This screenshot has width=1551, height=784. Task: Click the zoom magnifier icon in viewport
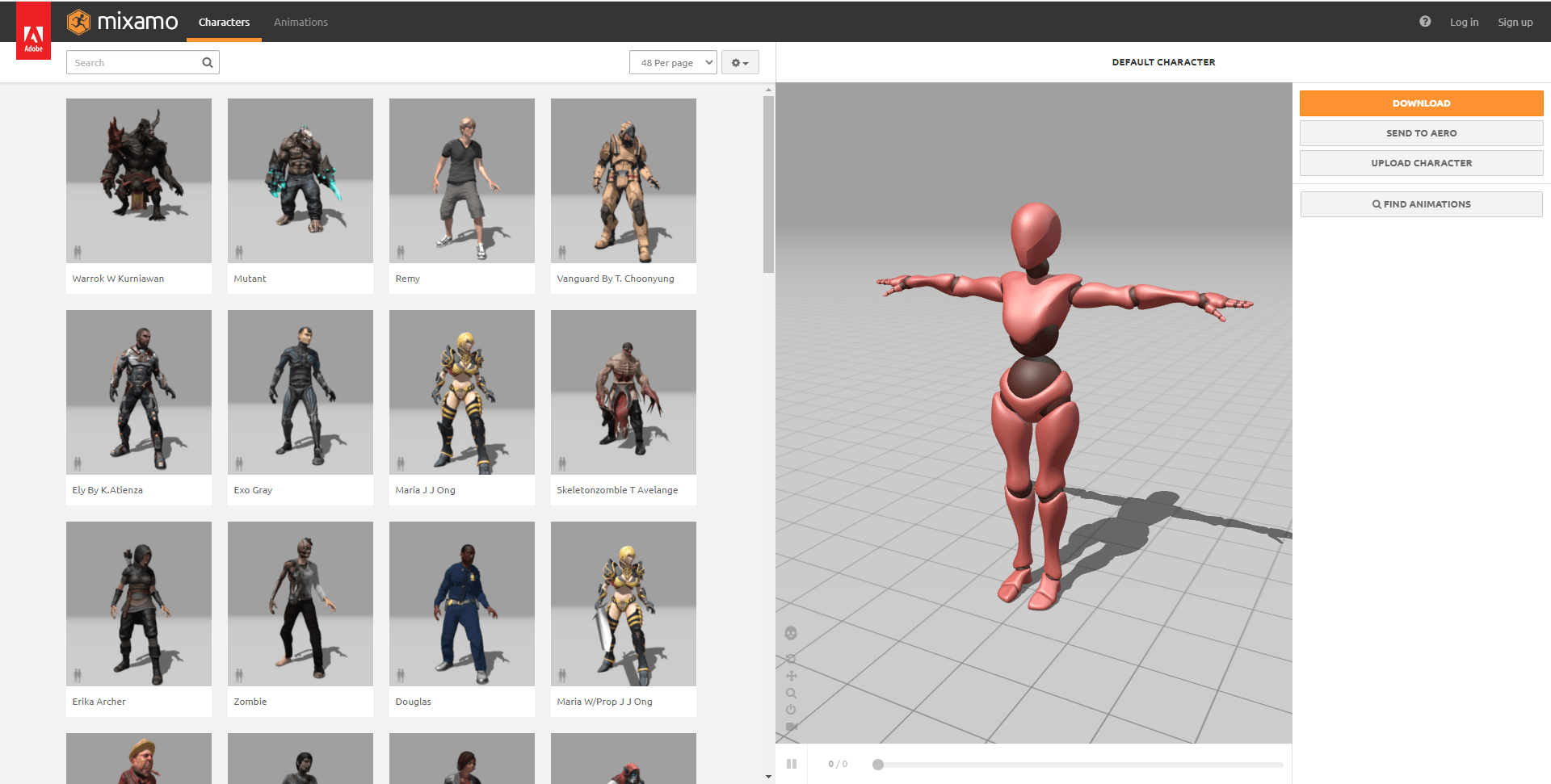(791, 693)
